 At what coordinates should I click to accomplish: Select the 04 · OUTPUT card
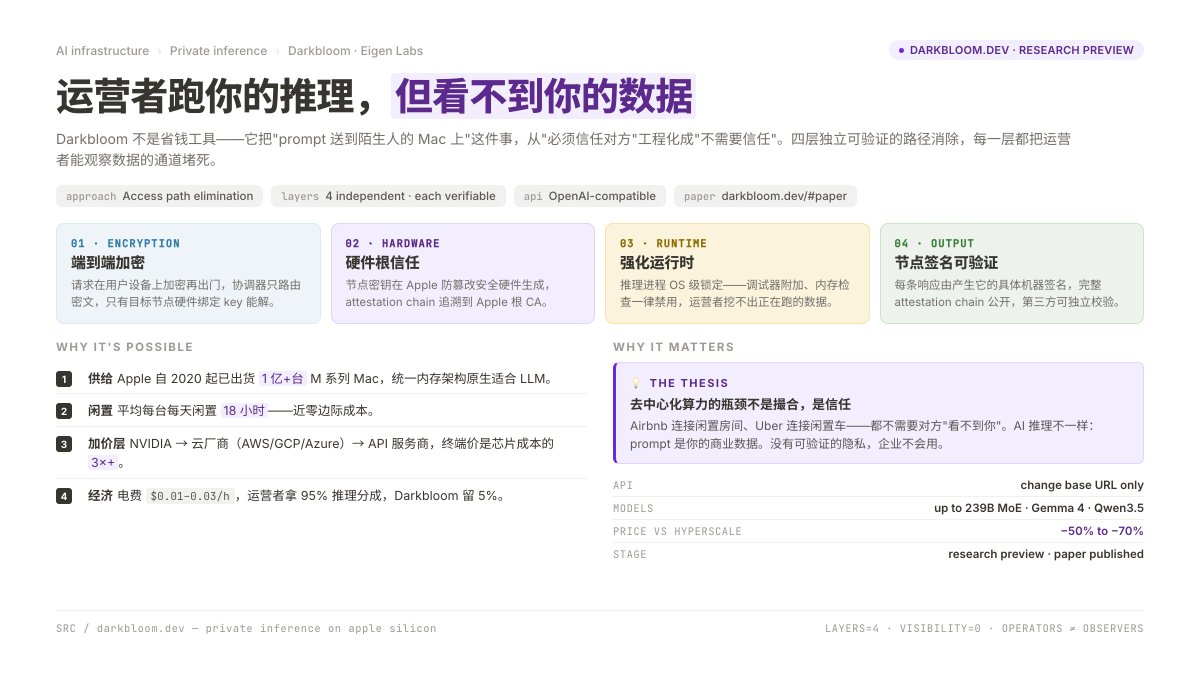point(1012,273)
